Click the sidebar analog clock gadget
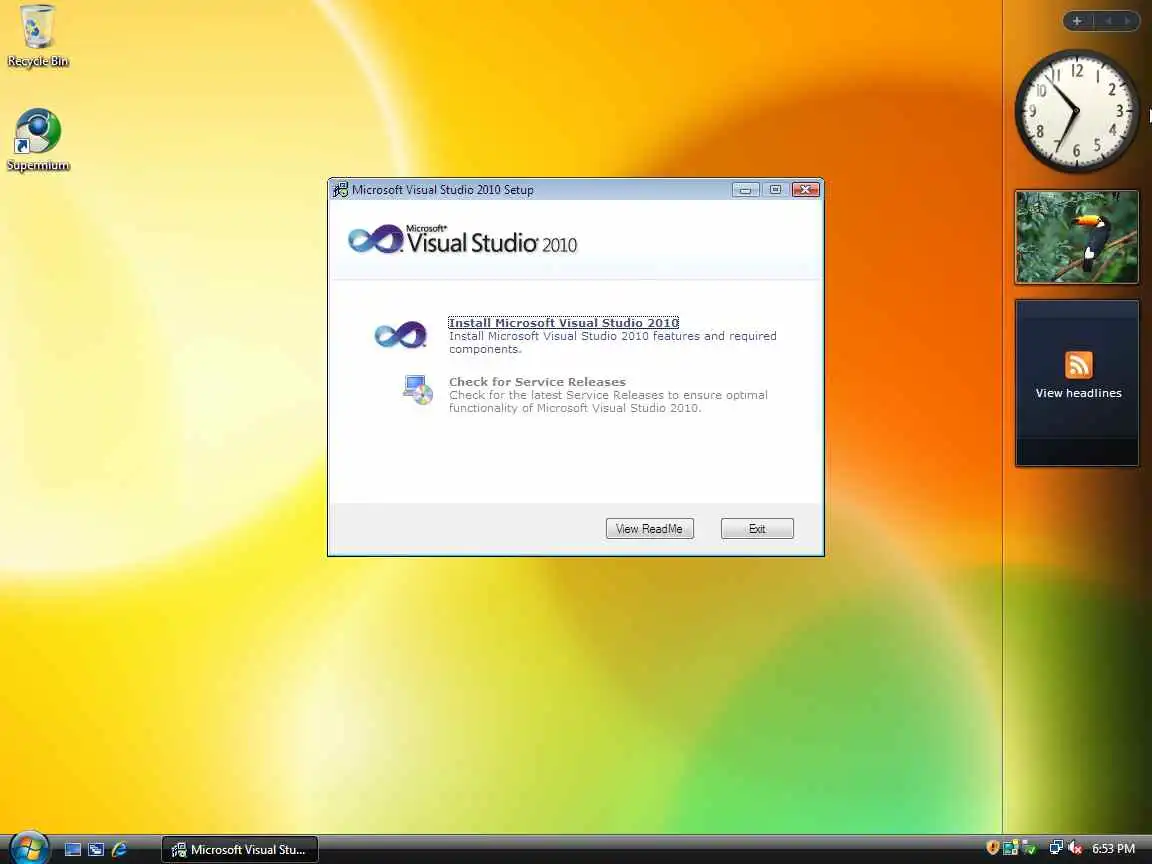1152x864 pixels. pyautogui.click(x=1076, y=111)
